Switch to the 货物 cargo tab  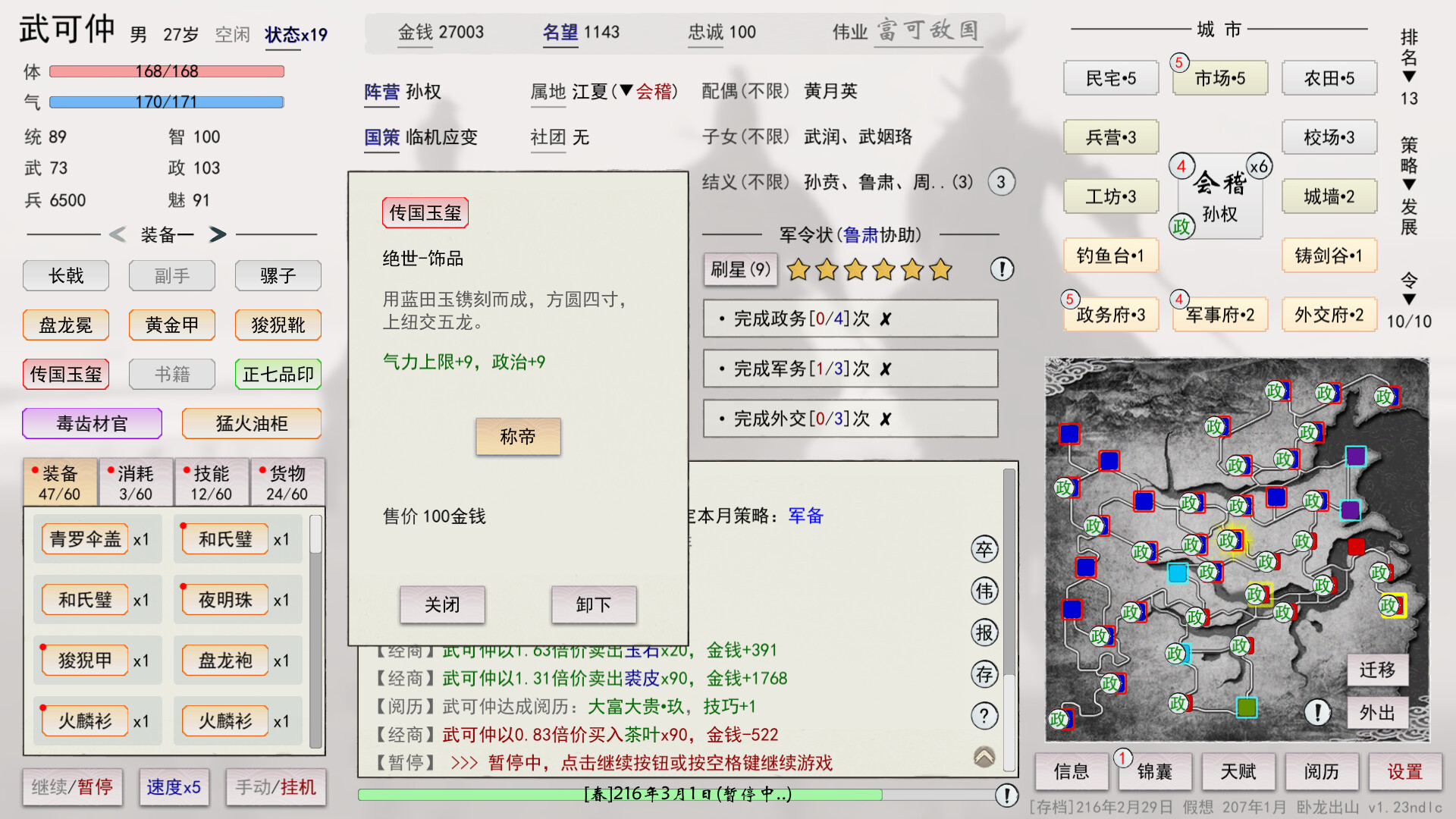(287, 482)
